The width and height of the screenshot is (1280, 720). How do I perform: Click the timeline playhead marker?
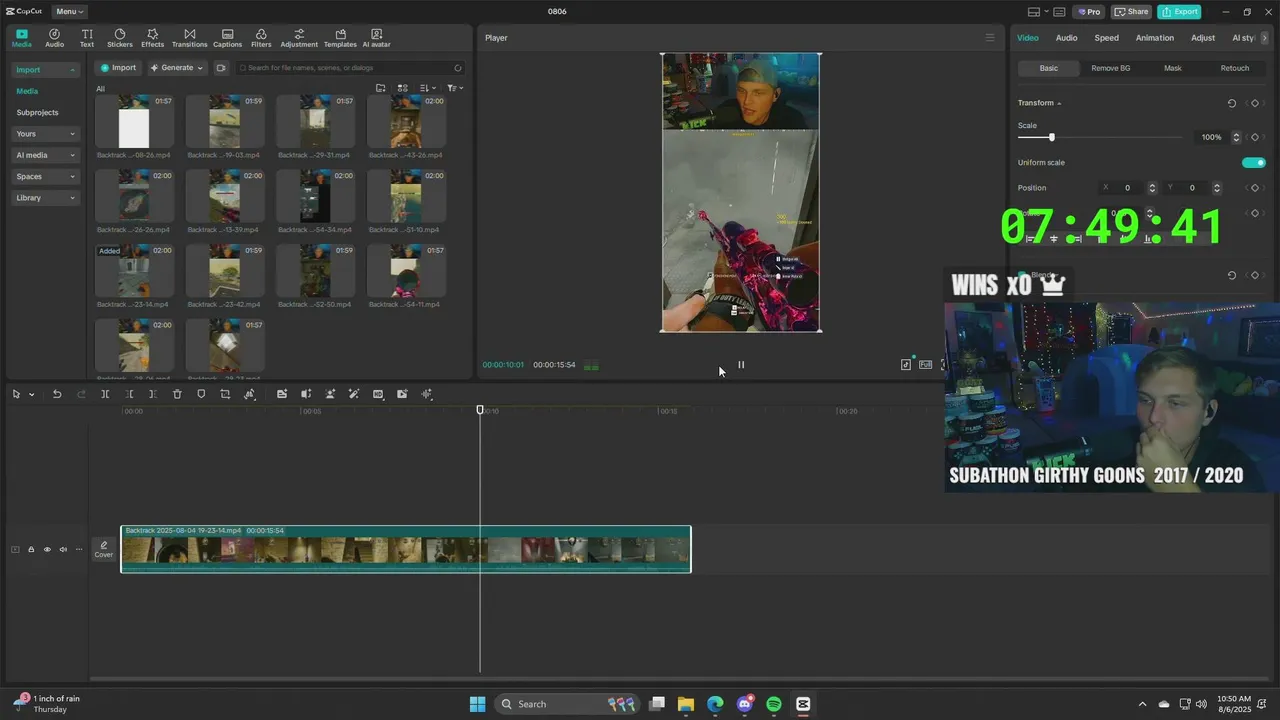(x=480, y=410)
